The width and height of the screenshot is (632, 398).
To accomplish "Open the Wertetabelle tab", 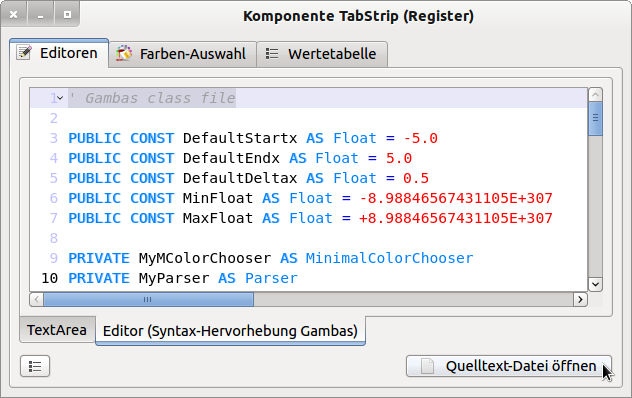I will pyautogui.click(x=322, y=54).
